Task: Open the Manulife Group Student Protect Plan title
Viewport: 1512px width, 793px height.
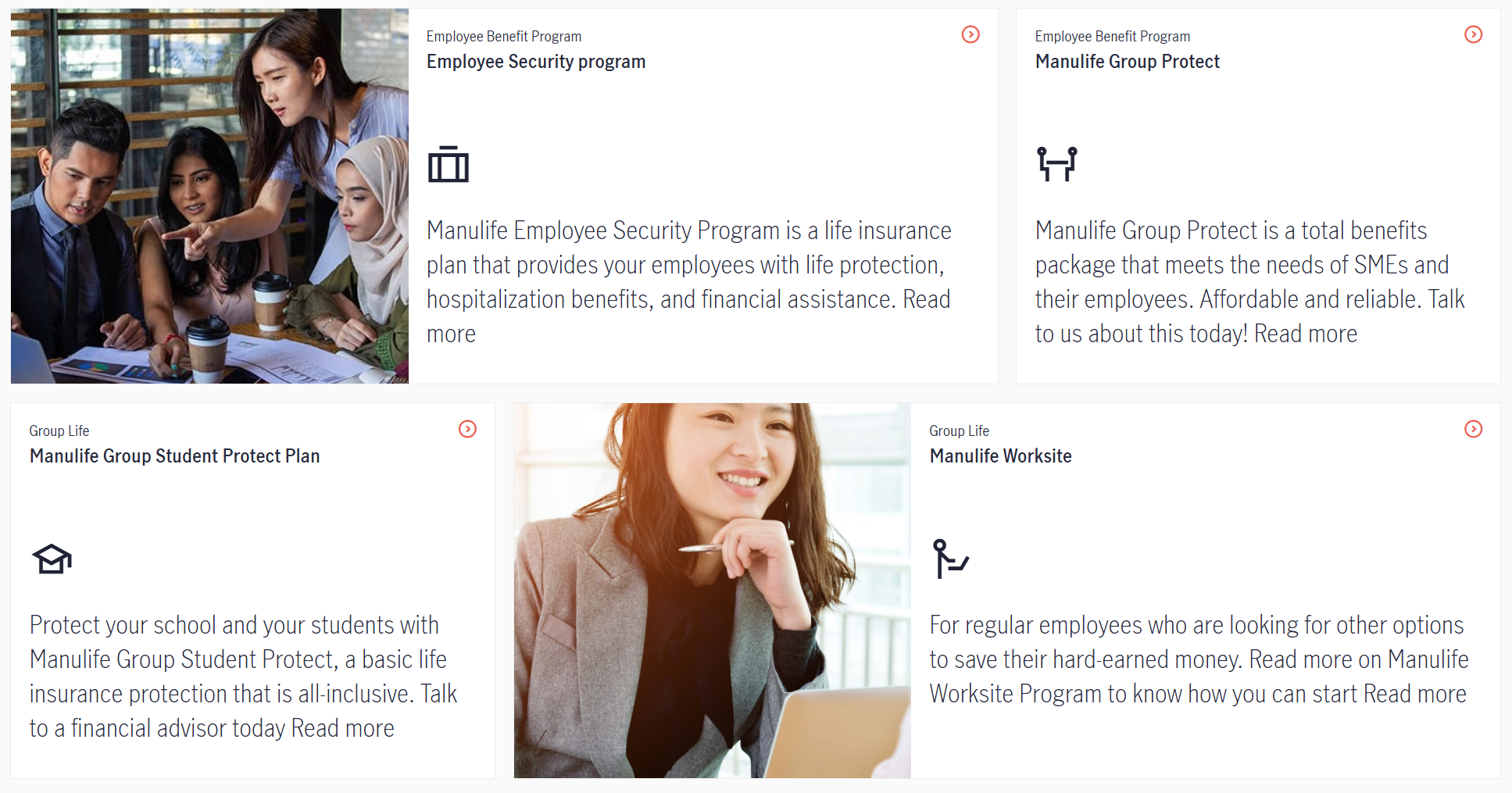Action: coord(175,456)
